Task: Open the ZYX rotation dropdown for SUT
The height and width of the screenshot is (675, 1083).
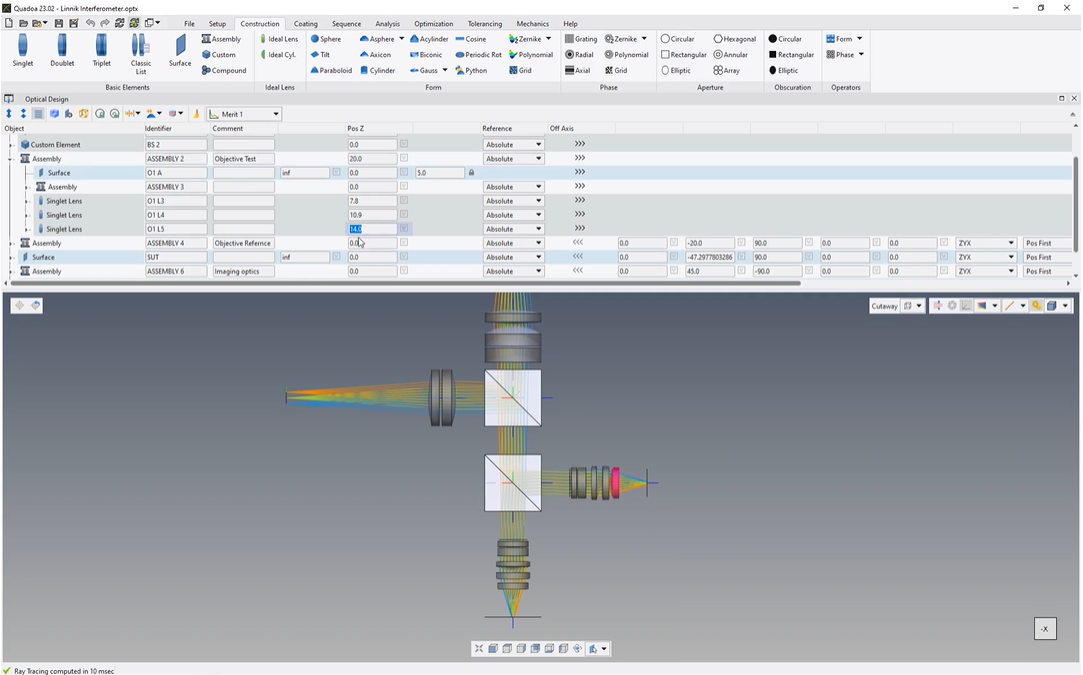Action: (986, 257)
